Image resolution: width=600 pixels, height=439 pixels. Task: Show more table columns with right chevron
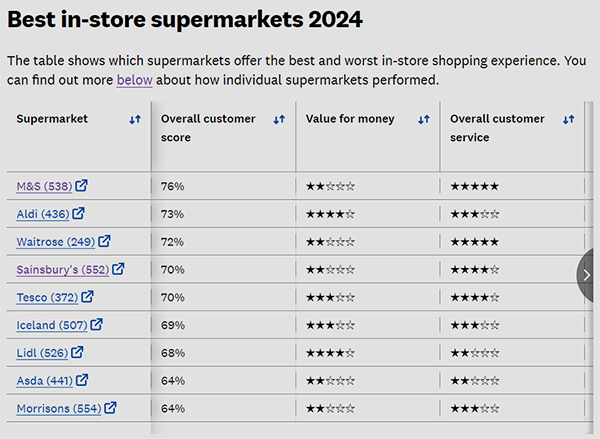(586, 275)
